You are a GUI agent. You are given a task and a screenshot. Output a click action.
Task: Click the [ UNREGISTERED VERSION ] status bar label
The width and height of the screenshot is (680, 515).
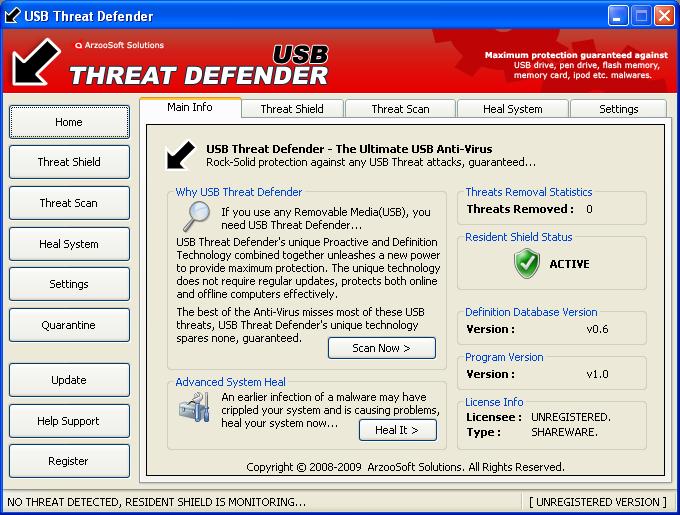tap(598, 502)
